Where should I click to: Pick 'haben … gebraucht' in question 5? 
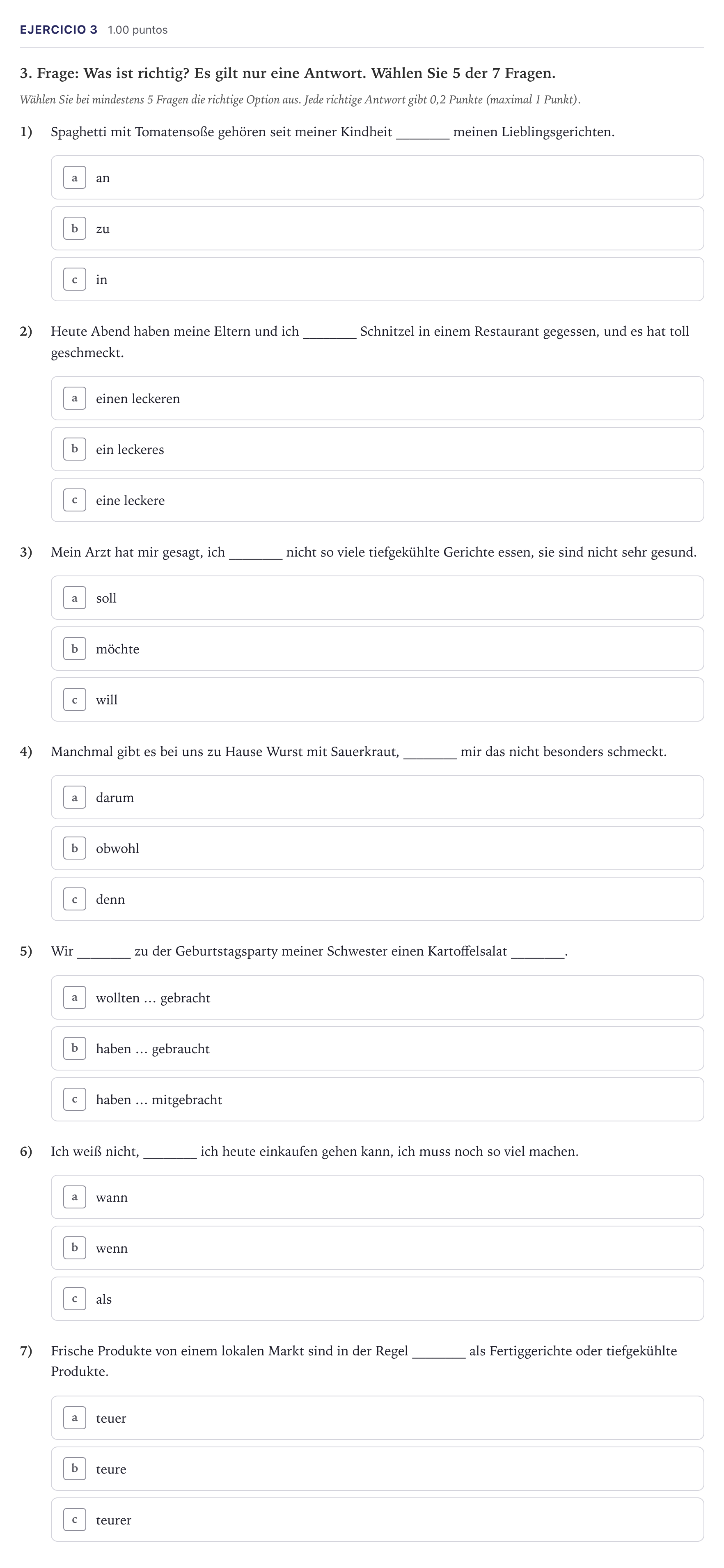point(377,1048)
